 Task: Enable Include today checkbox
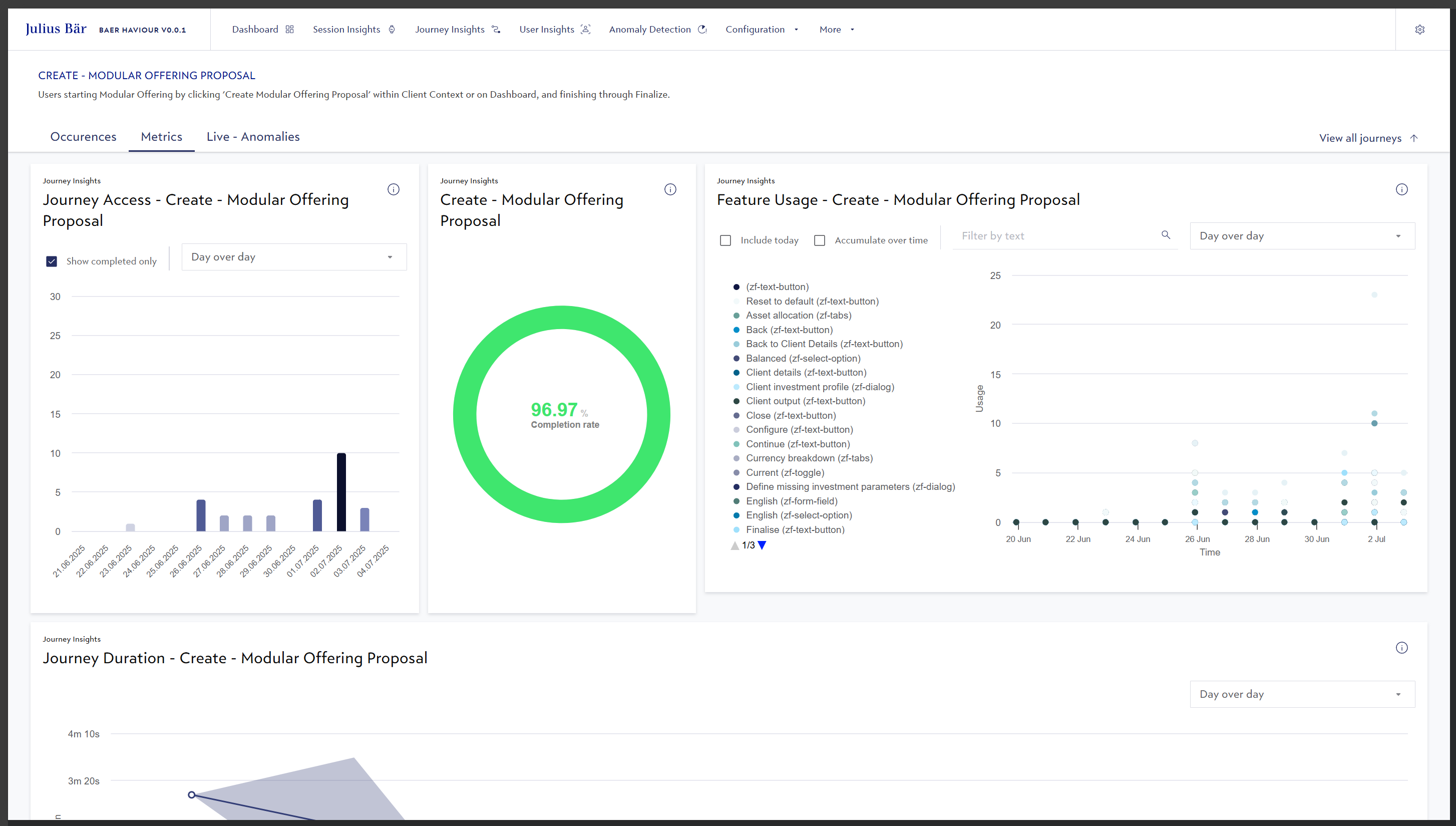pyautogui.click(x=725, y=240)
